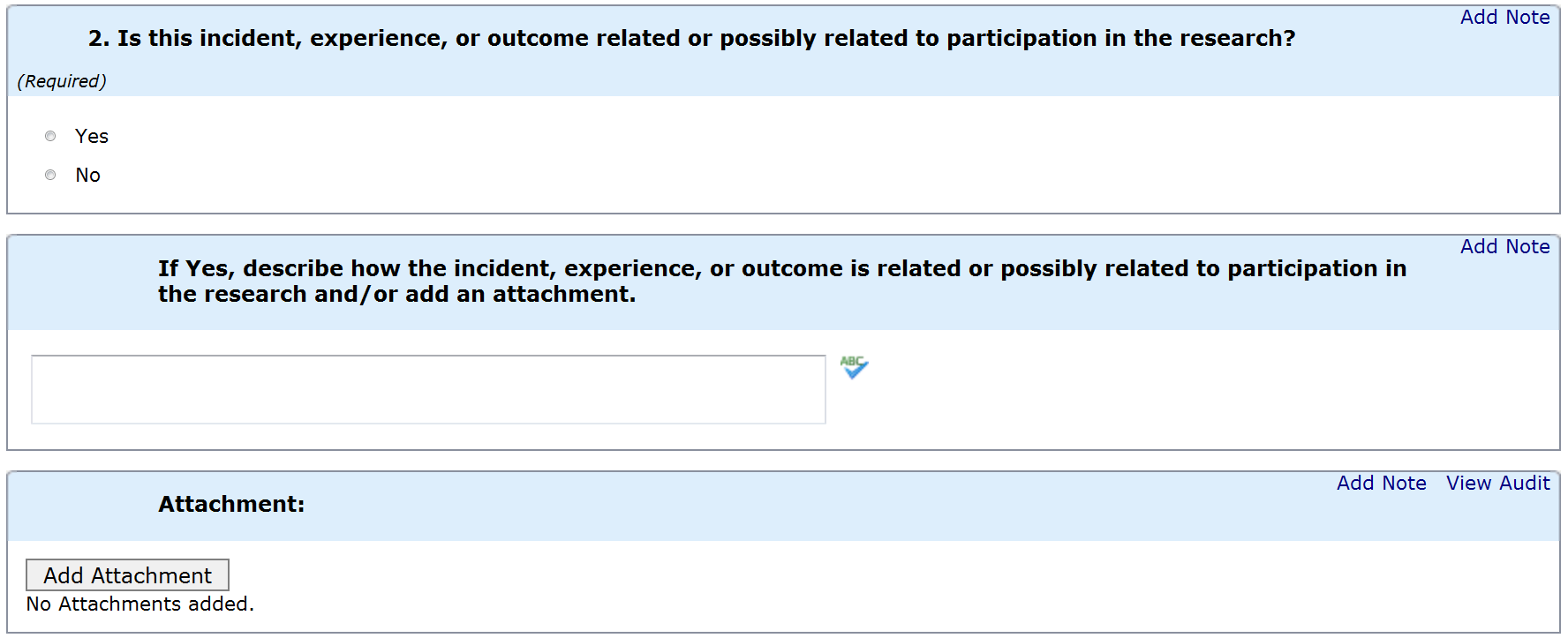Screen dimensions: 1568x638
Task: Select the Yes radio button
Action: (x=50, y=136)
